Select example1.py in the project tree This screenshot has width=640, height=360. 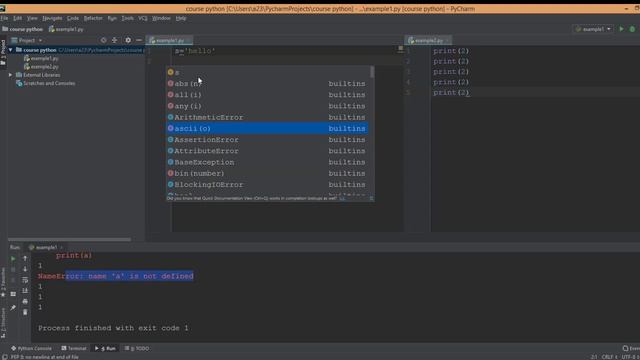[x=44, y=58]
